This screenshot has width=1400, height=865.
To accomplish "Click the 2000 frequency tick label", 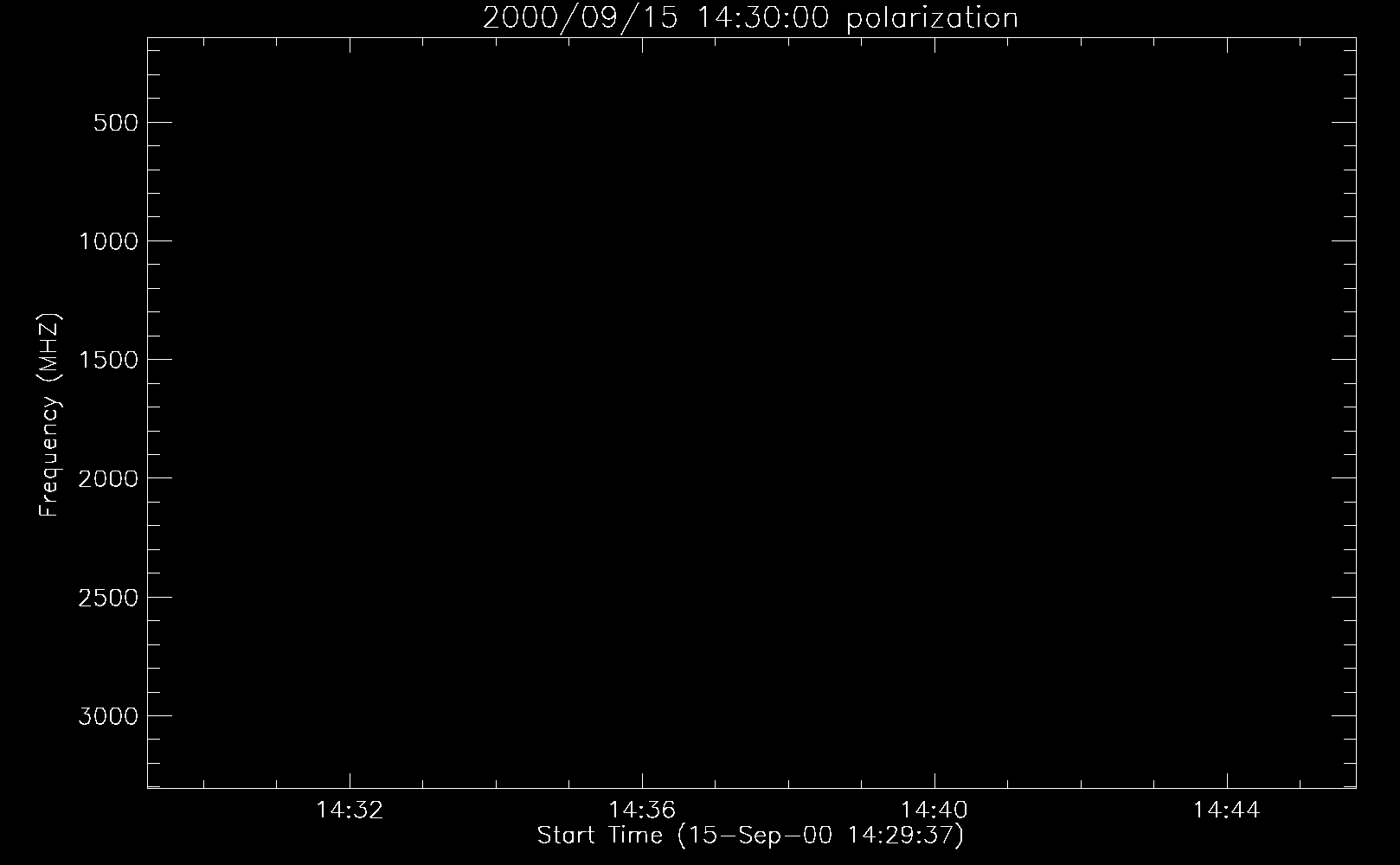I will (x=108, y=478).
